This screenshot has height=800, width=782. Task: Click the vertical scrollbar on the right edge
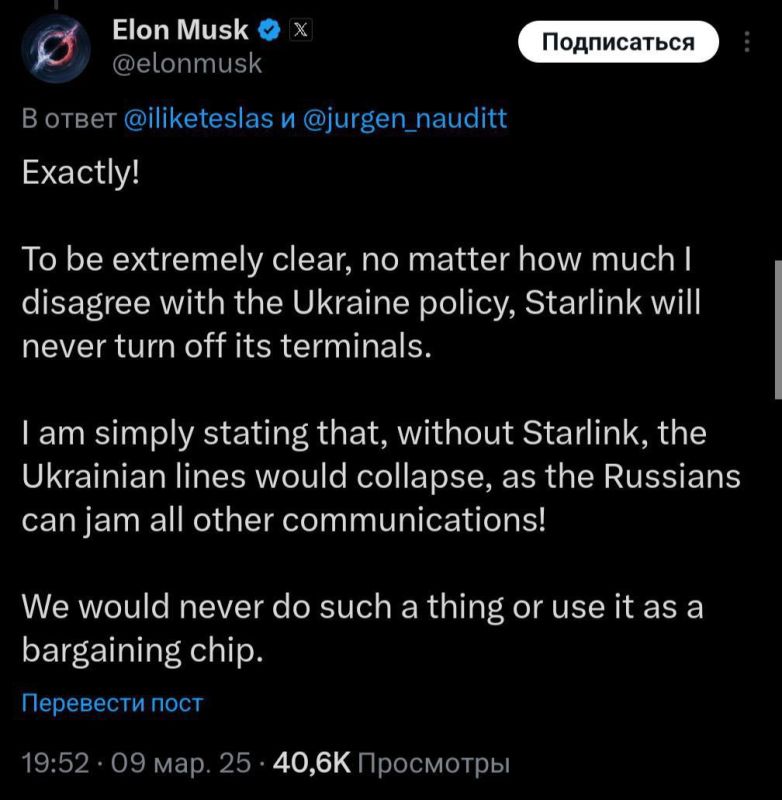click(776, 330)
